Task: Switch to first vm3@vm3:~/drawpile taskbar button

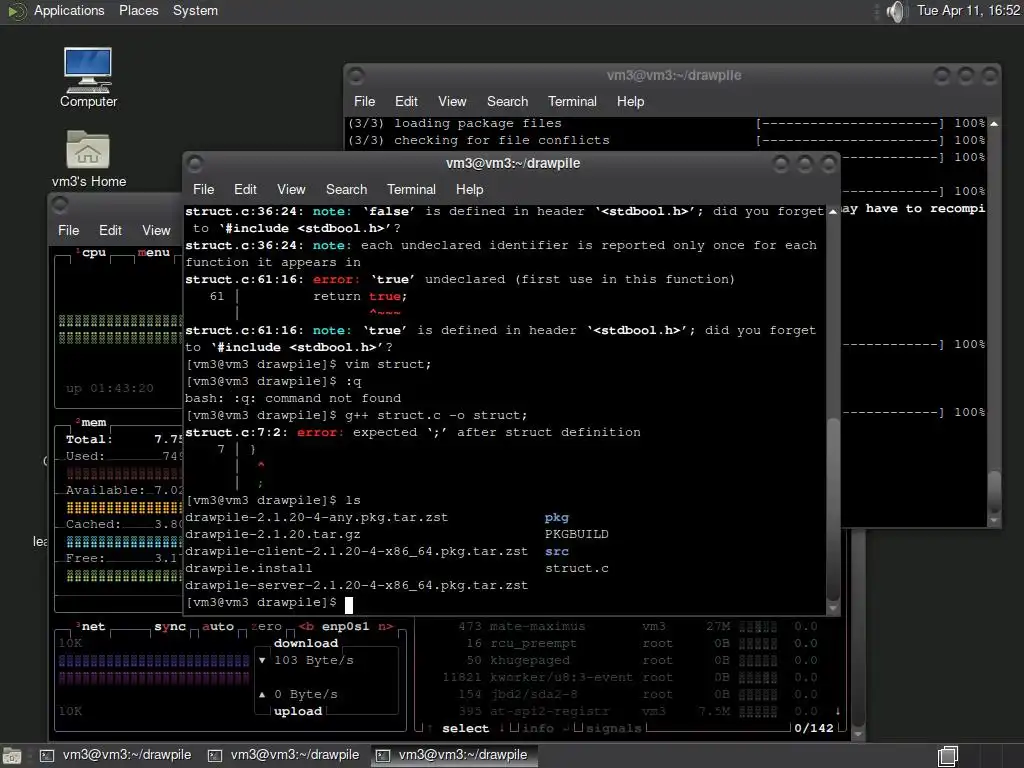Action: coord(116,755)
